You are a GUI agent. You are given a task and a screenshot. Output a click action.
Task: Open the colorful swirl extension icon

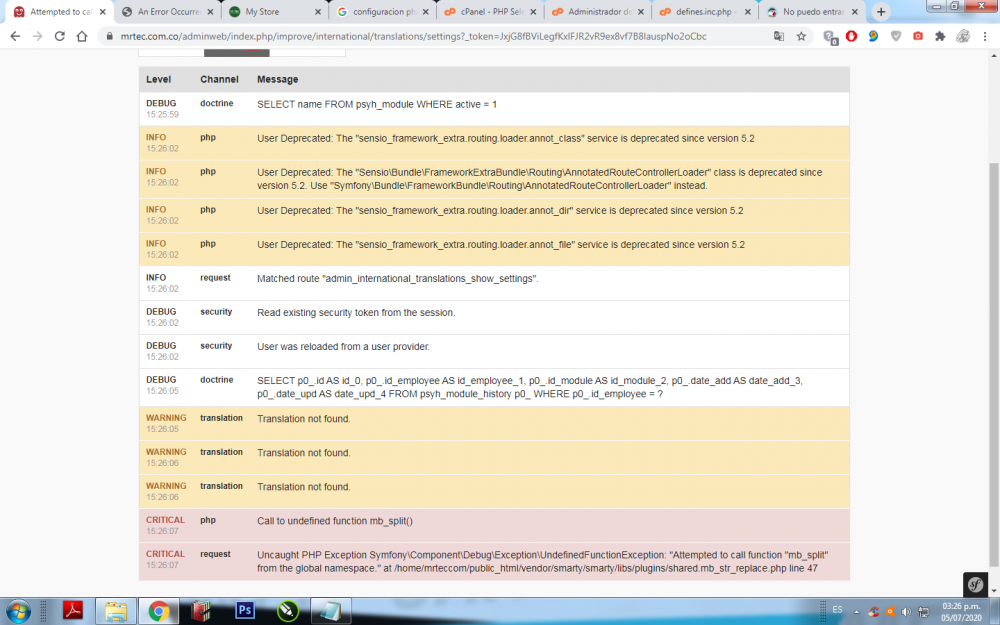tap(873, 36)
